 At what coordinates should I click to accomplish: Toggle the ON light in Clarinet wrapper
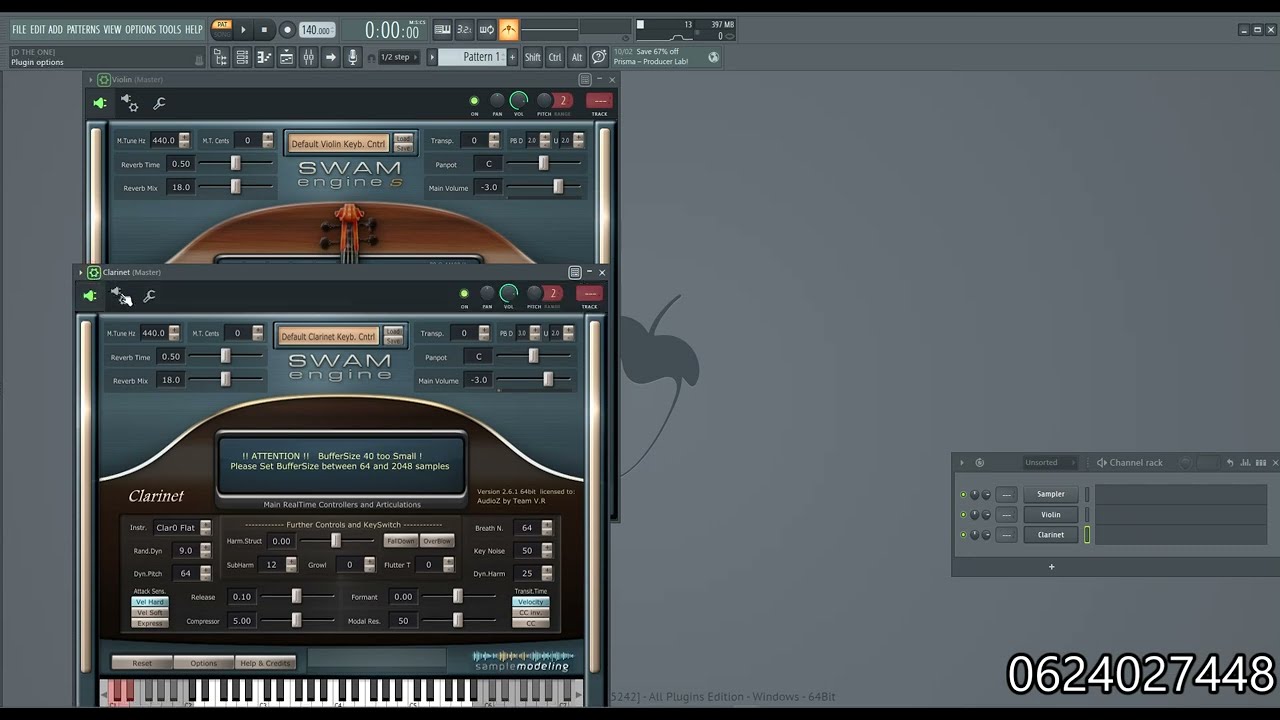click(464, 294)
